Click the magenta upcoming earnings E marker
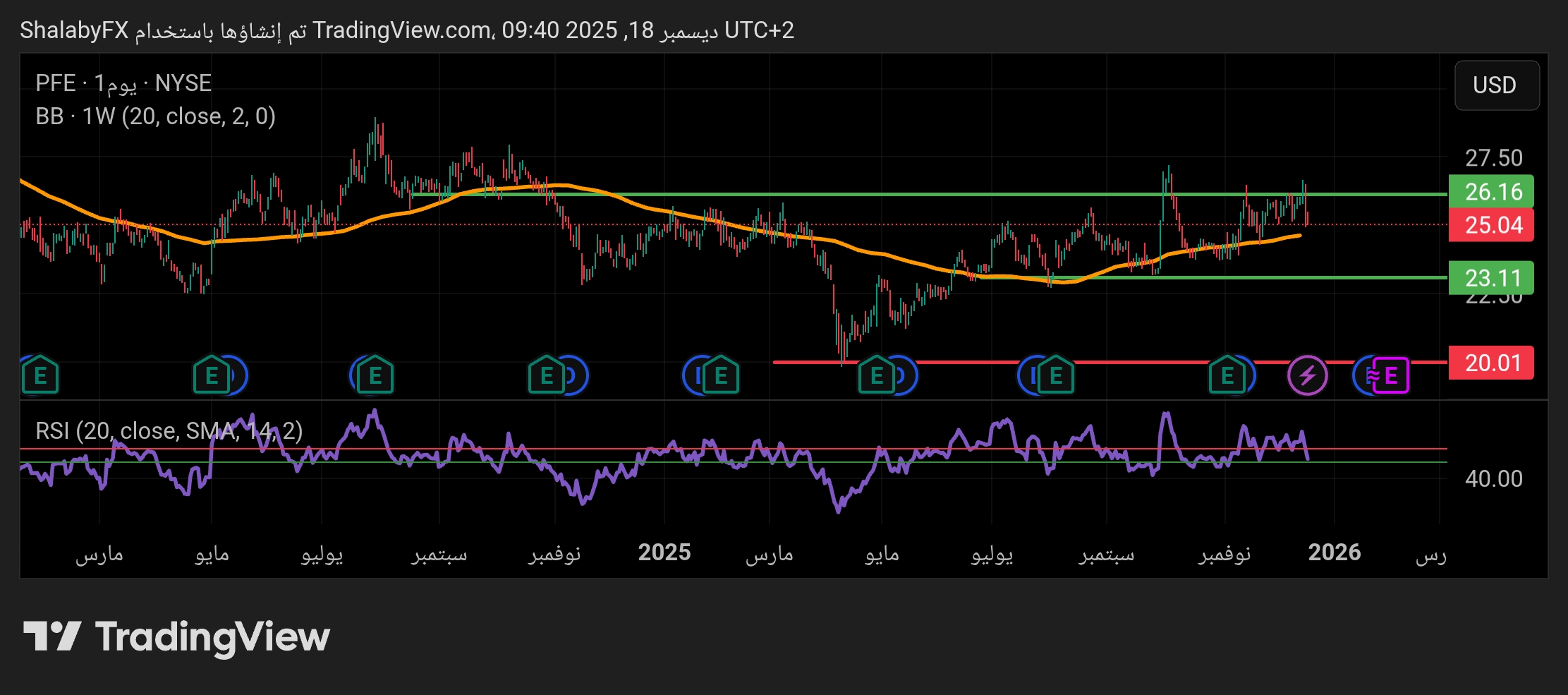This screenshot has width=1568, height=695. tap(1390, 375)
